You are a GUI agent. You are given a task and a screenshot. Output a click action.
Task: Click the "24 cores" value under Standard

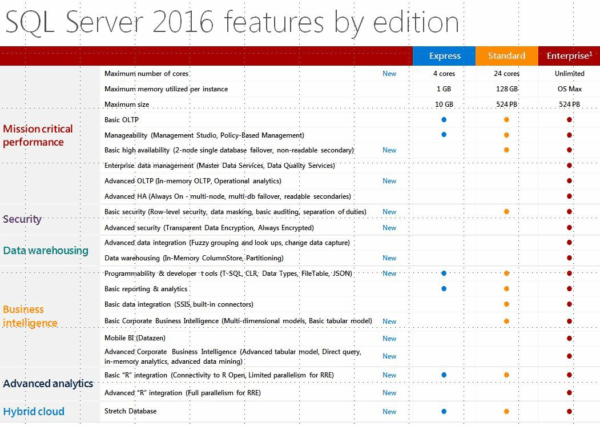507,74
